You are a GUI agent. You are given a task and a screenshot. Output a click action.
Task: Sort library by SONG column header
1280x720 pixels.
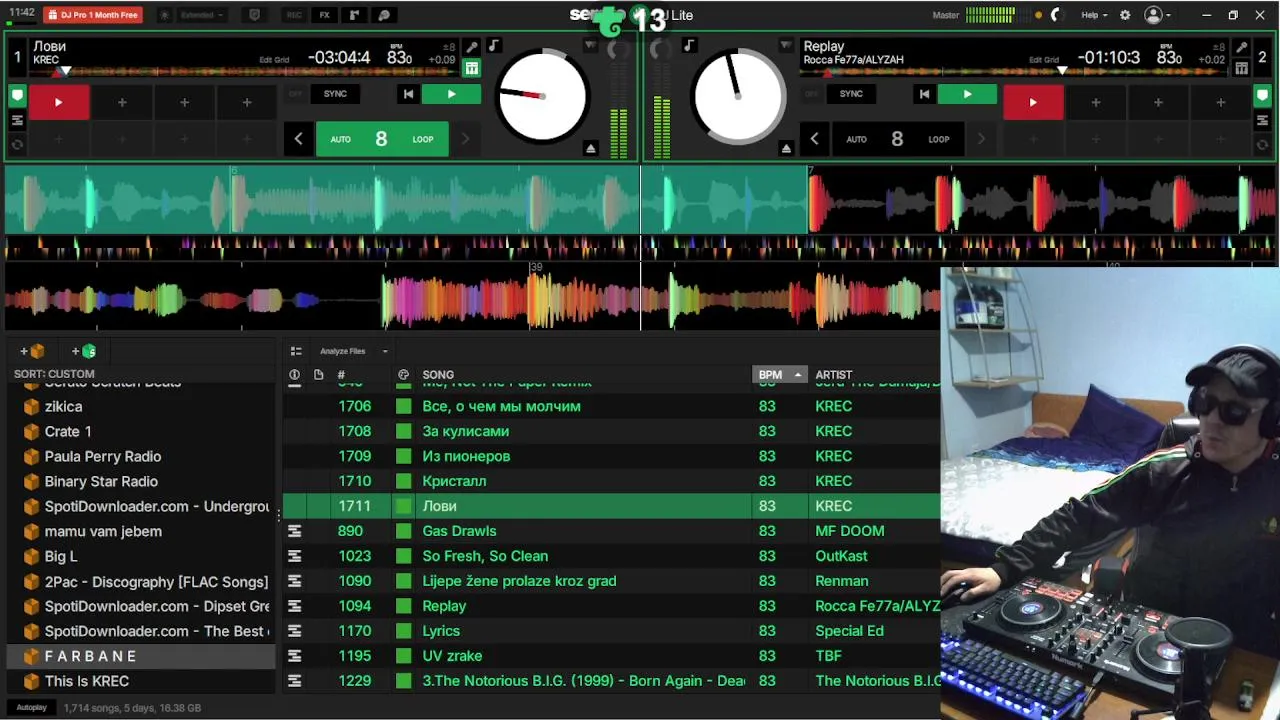point(438,375)
